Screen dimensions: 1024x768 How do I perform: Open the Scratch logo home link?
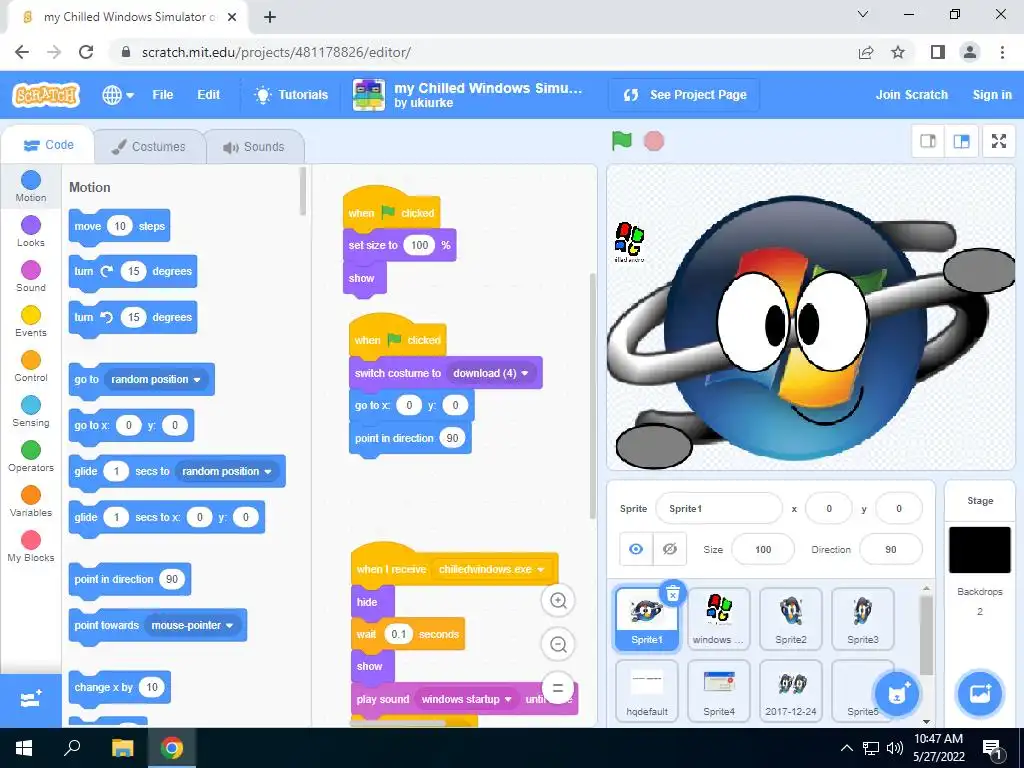click(x=46, y=95)
